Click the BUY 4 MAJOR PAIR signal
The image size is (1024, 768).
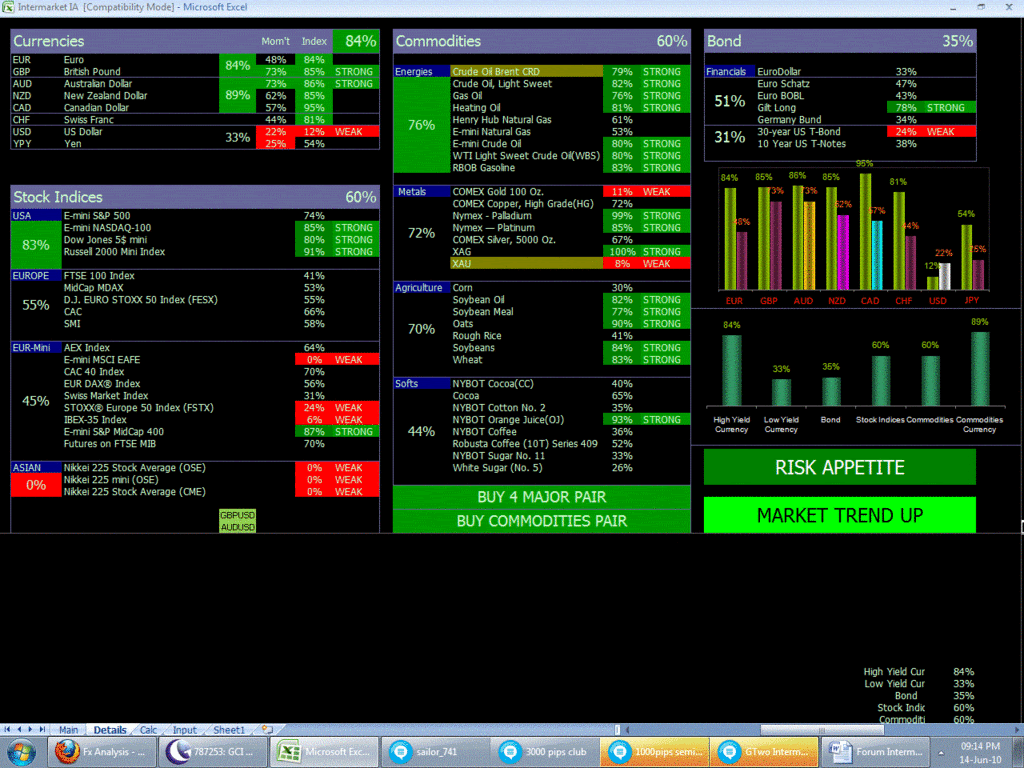point(541,497)
